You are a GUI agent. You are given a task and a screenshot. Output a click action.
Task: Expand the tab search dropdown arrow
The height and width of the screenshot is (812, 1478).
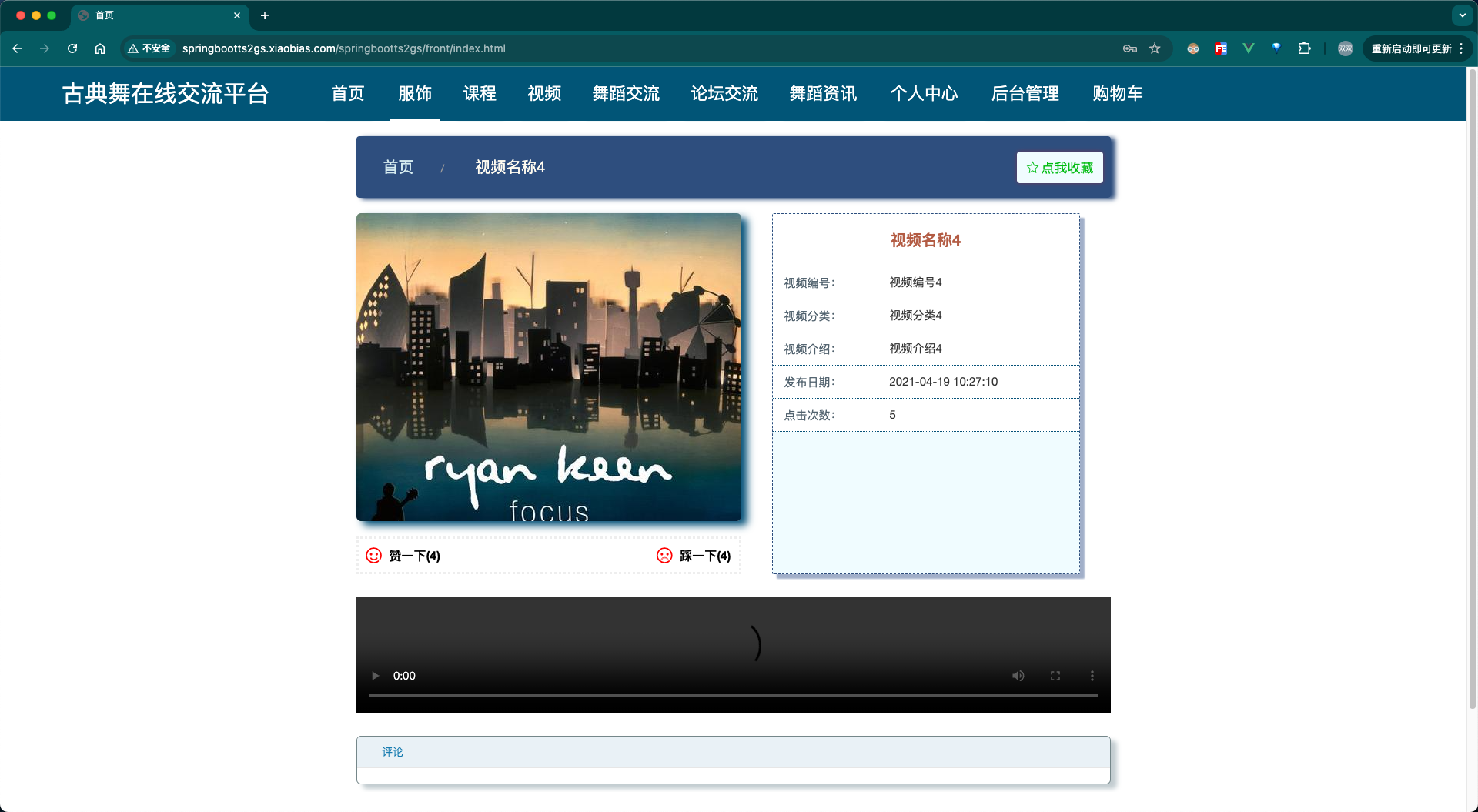coord(1462,15)
